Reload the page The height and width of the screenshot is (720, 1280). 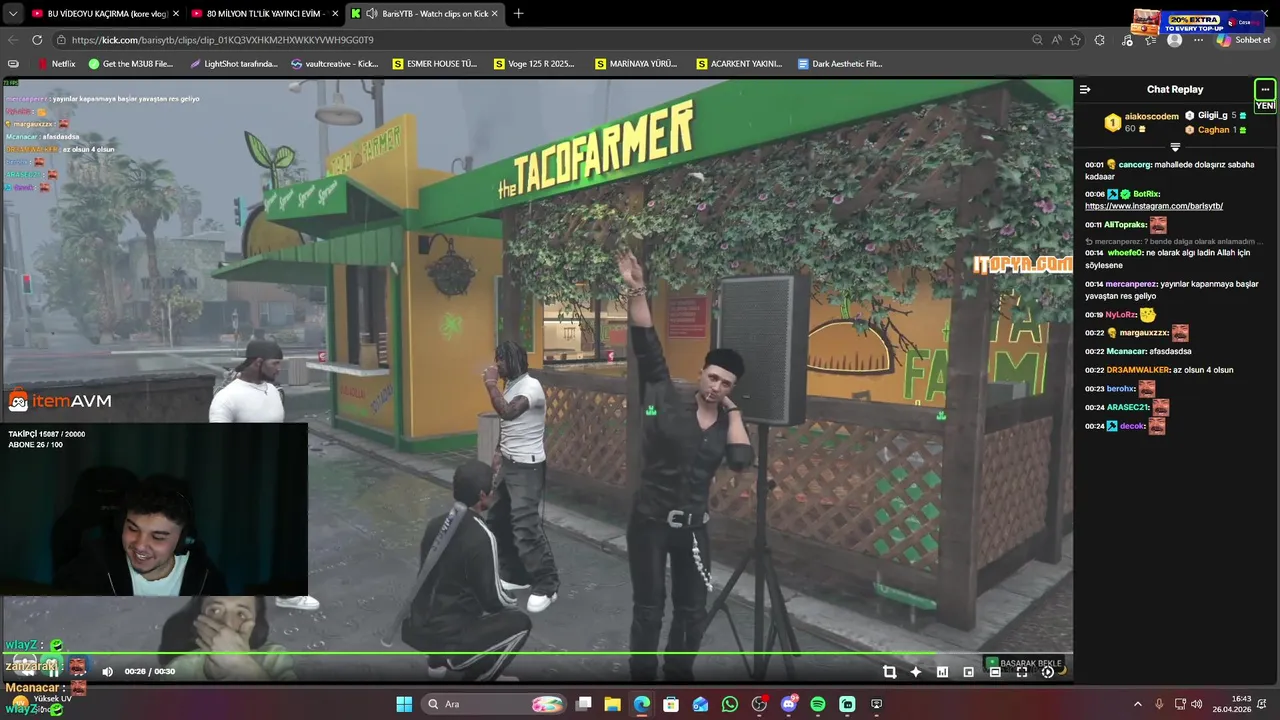tap(37, 40)
